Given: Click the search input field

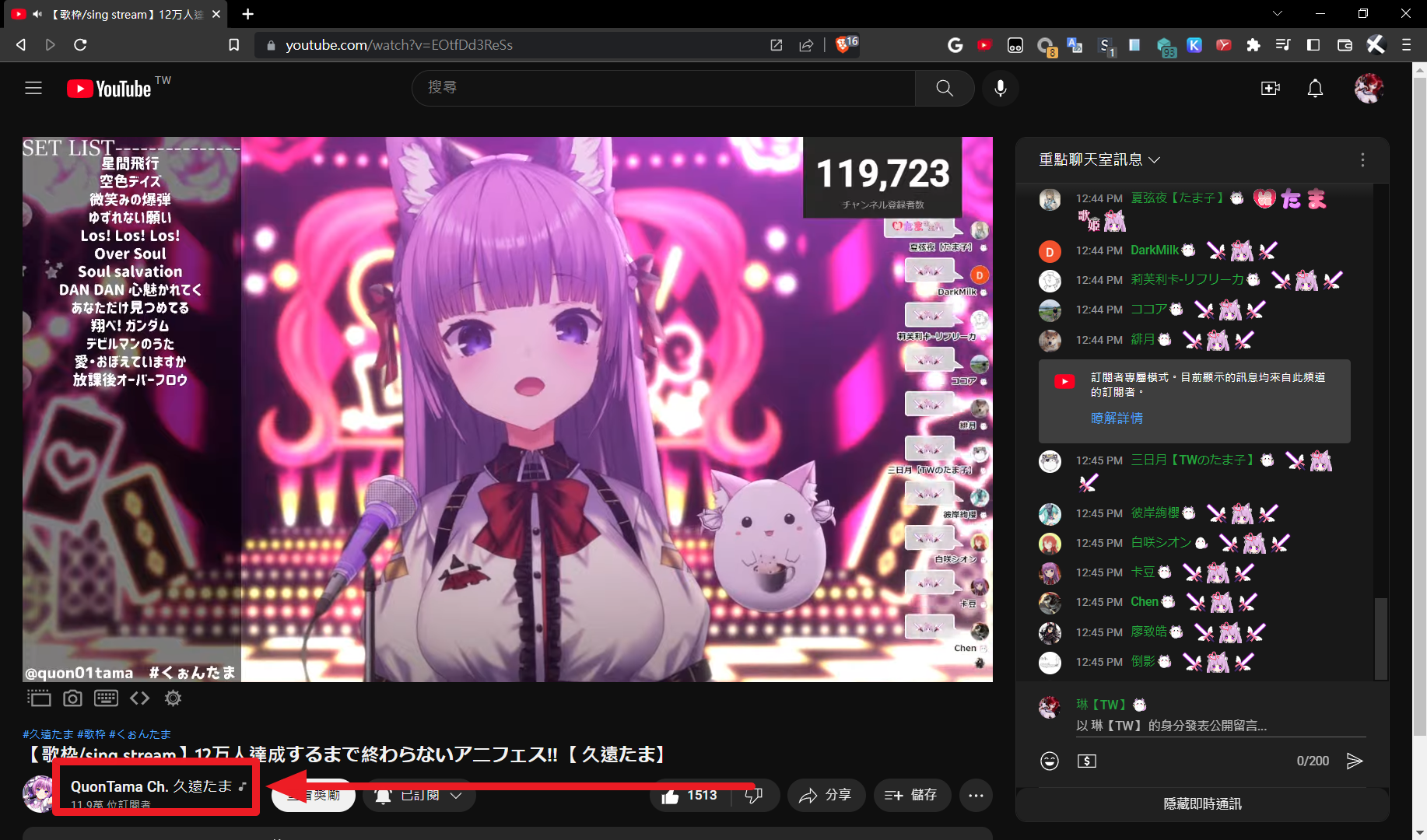Looking at the screenshot, I should pyautogui.click(x=661, y=88).
